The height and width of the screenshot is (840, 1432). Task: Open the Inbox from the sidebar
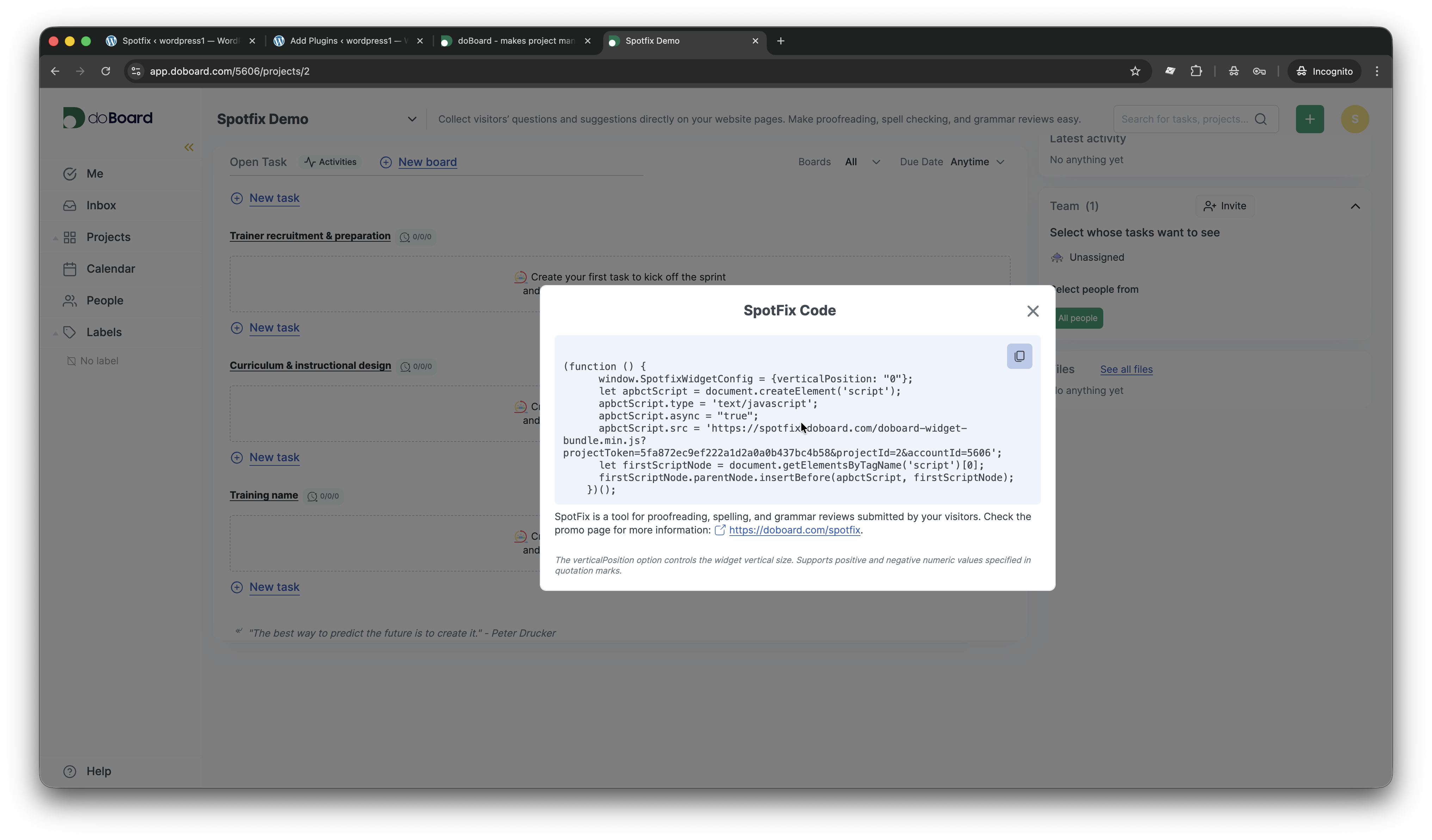coord(100,205)
